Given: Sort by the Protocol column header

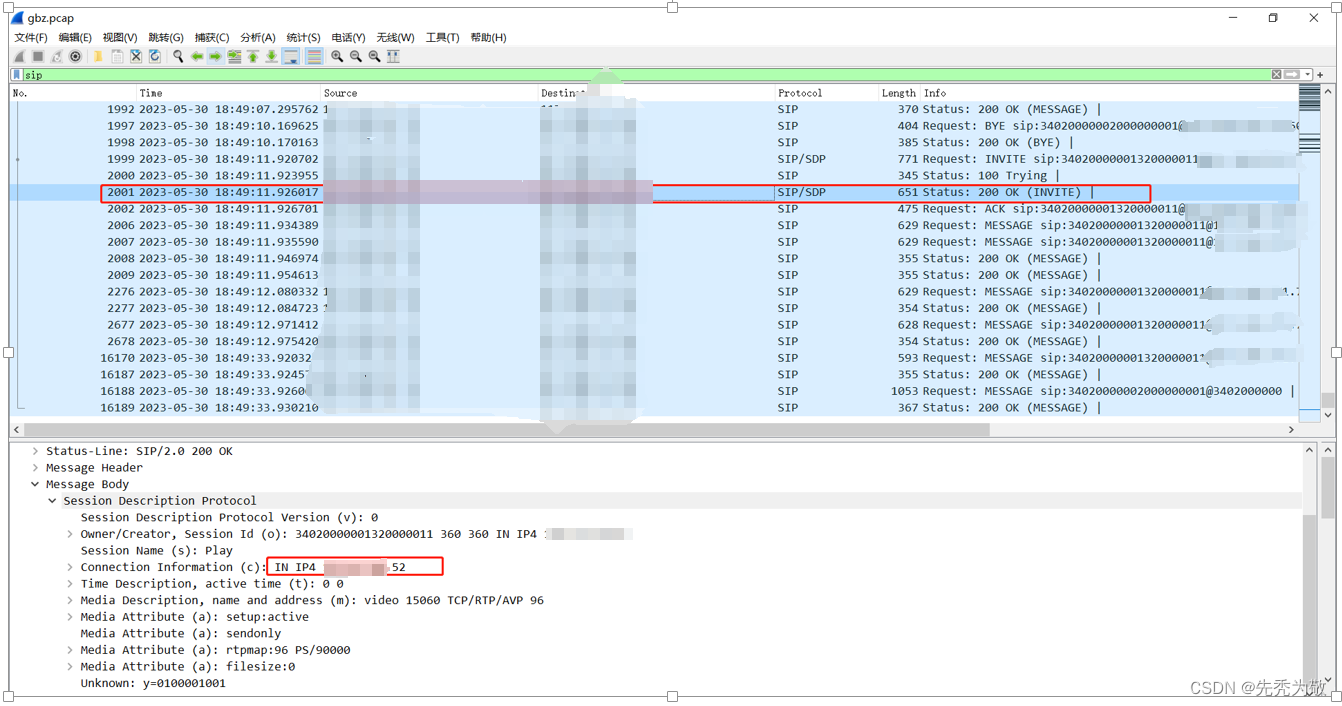Looking at the screenshot, I should [826, 93].
